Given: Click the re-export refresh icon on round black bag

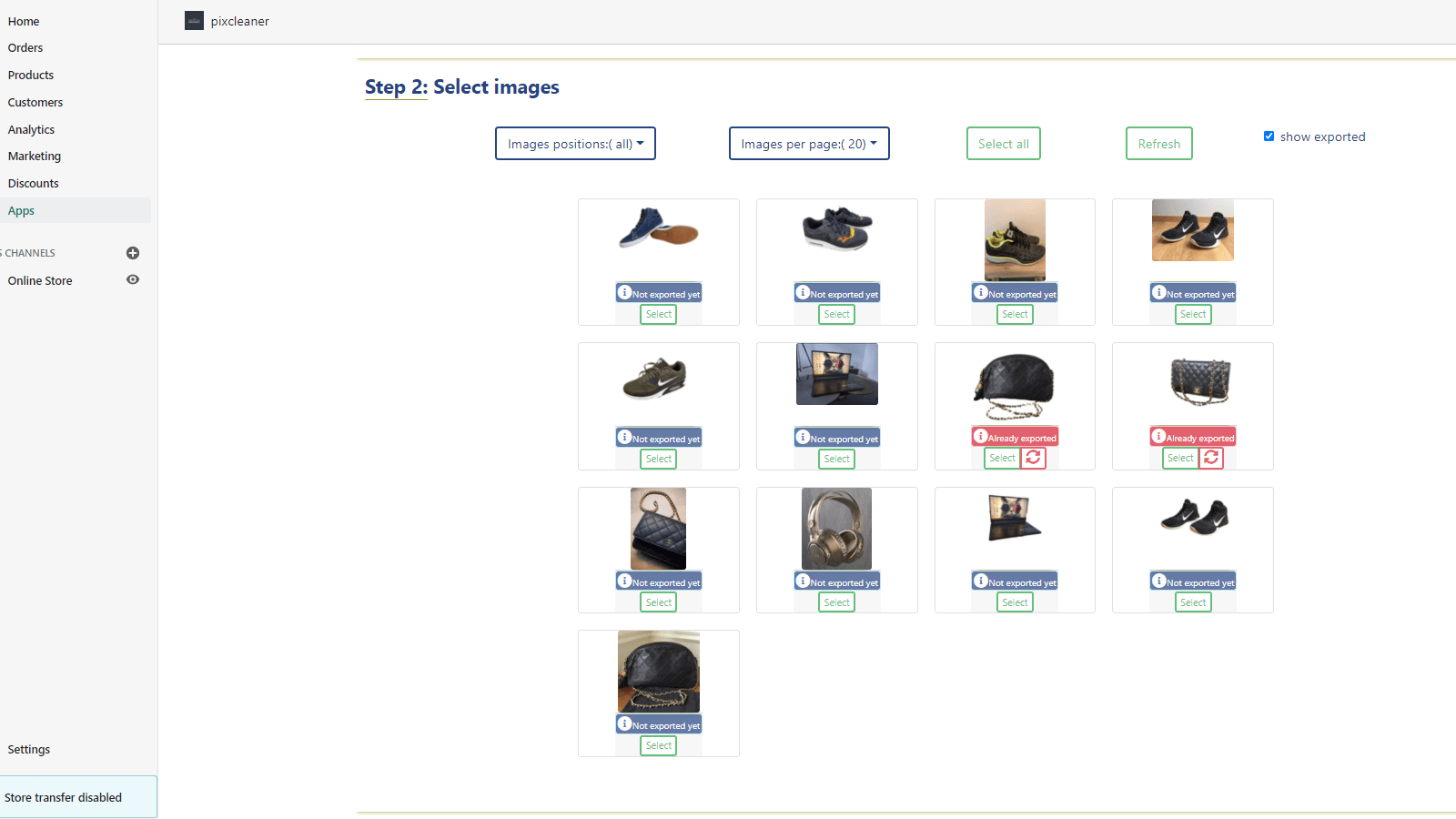Looking at the screenshot, I should pos(1033,458).
